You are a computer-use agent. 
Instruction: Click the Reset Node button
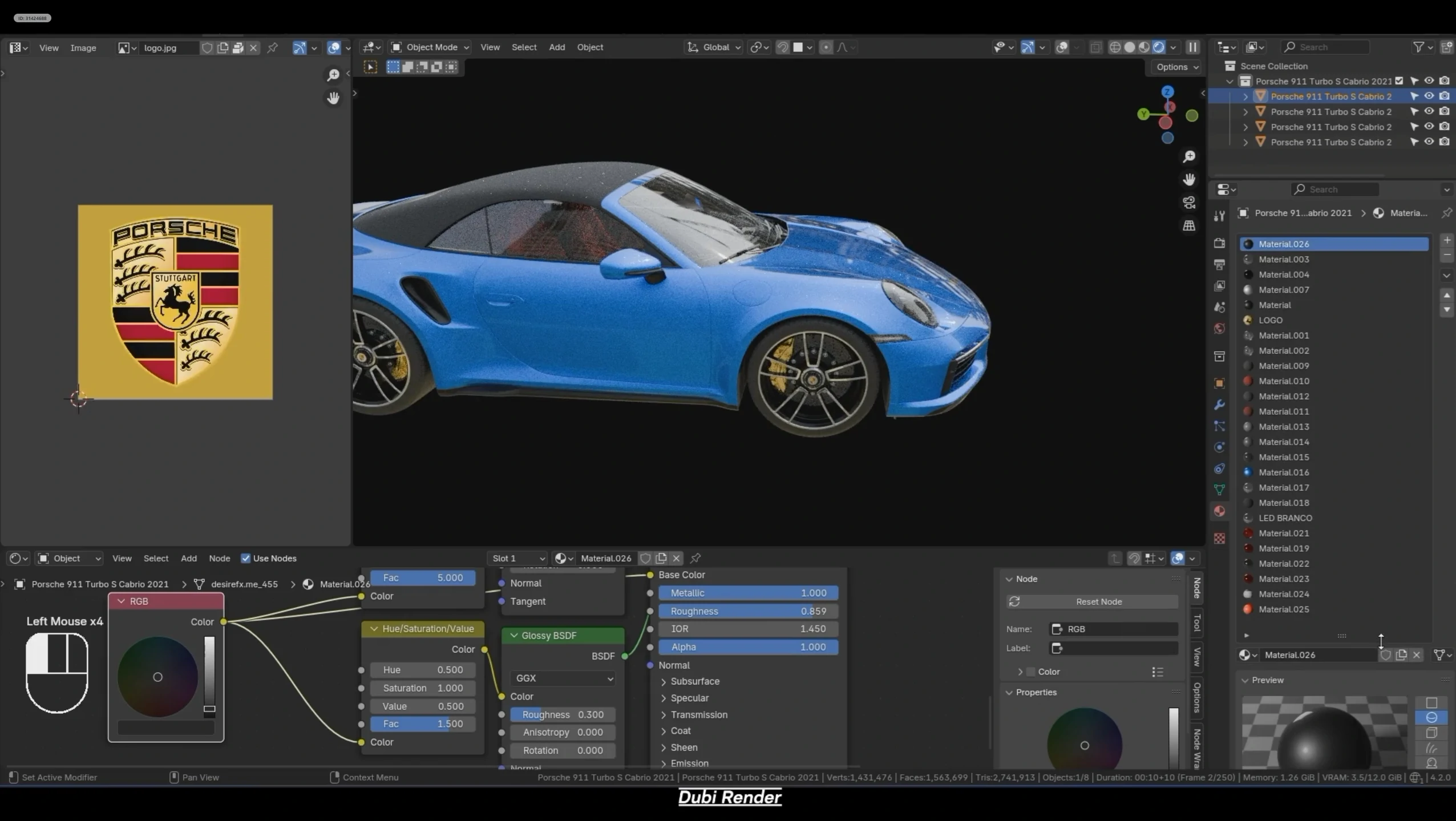pos(1093,601)
